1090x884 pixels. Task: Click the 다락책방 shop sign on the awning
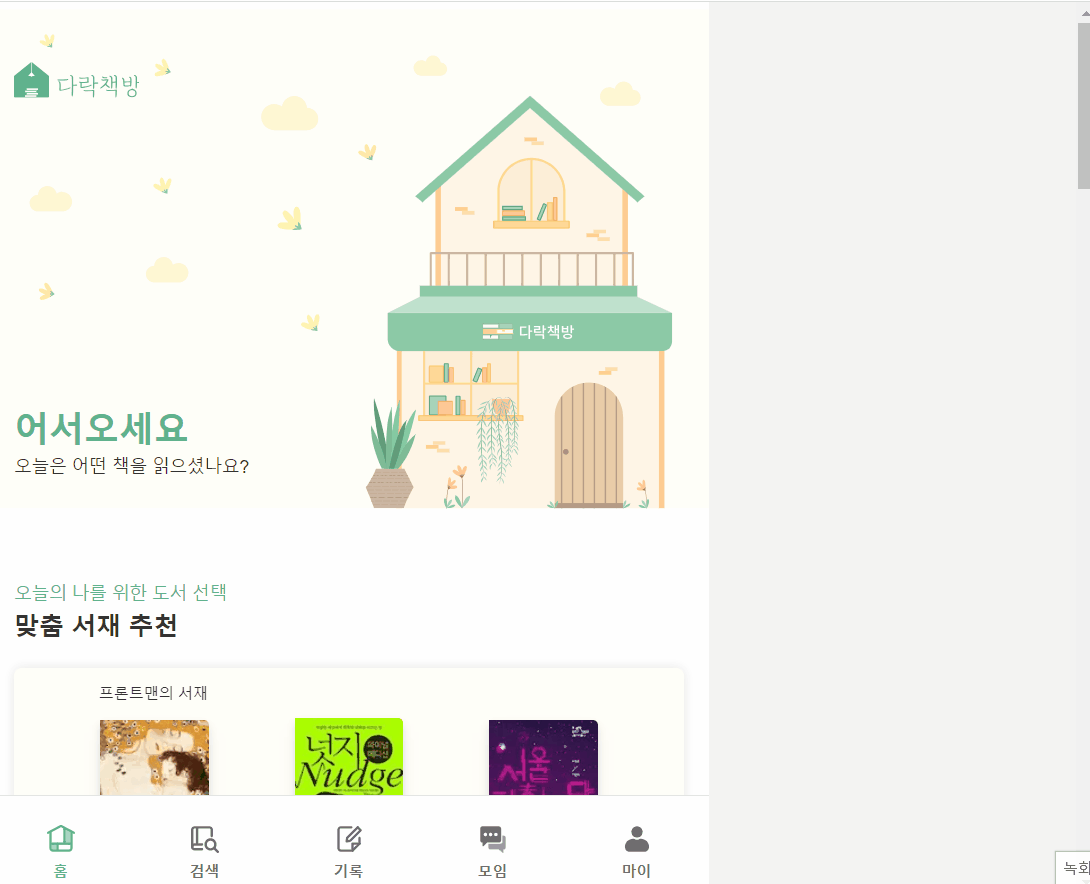528,332
